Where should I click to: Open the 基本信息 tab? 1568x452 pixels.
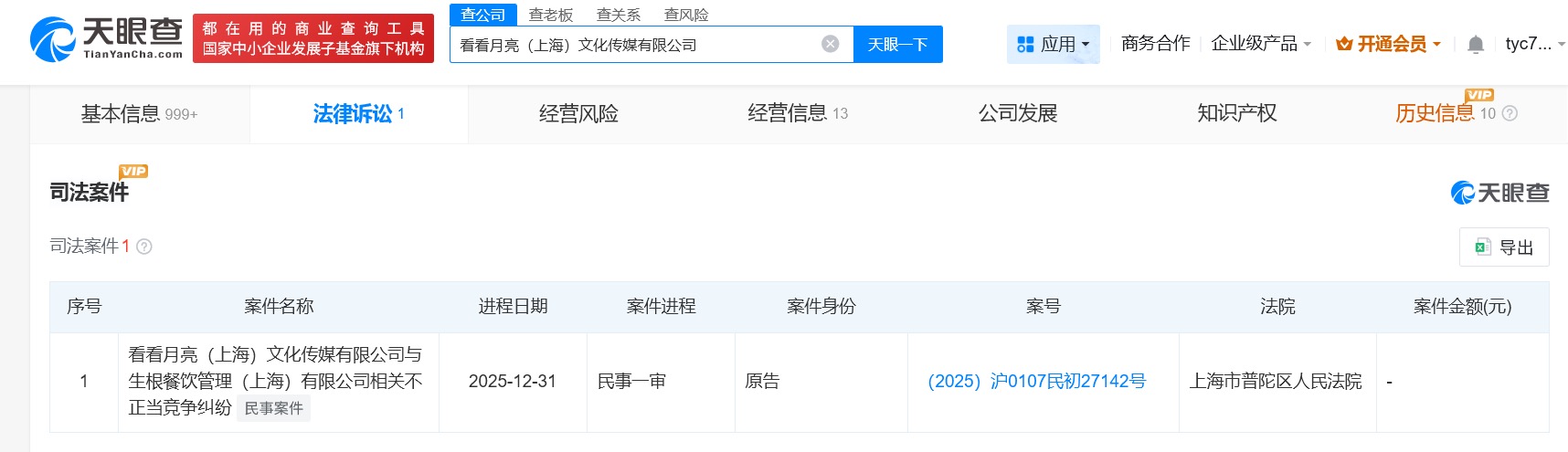click(139, 113)
